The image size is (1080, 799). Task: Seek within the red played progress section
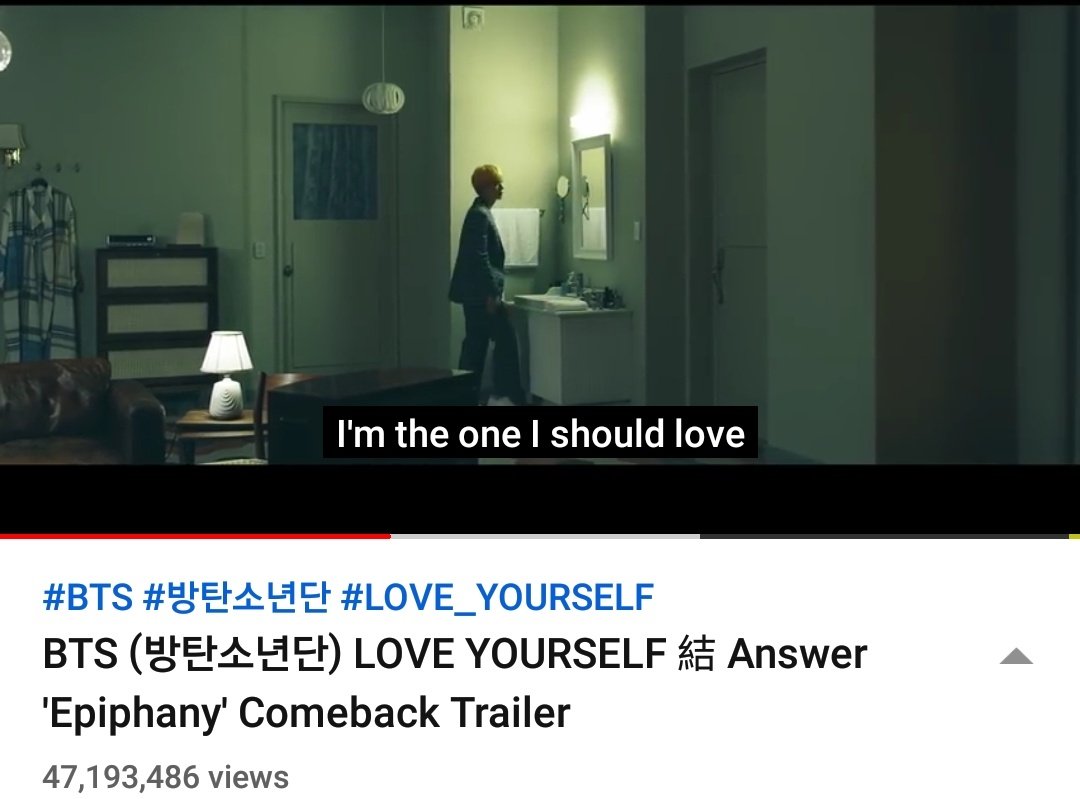pos(195,536)
